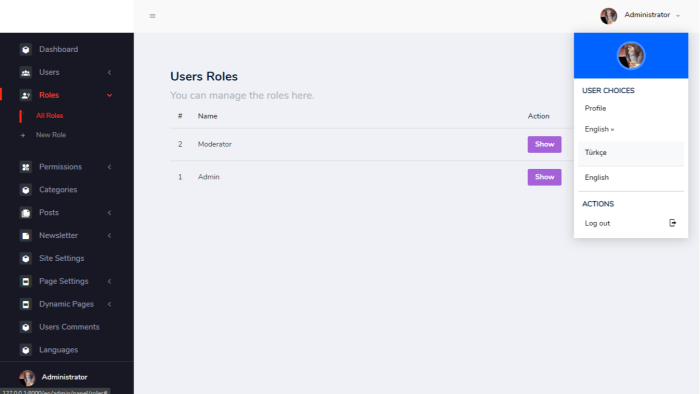Click the Users group icon in sidebar
Image resolution: width=700 pixels, height=394 pixels.
(x=25, y=72)
